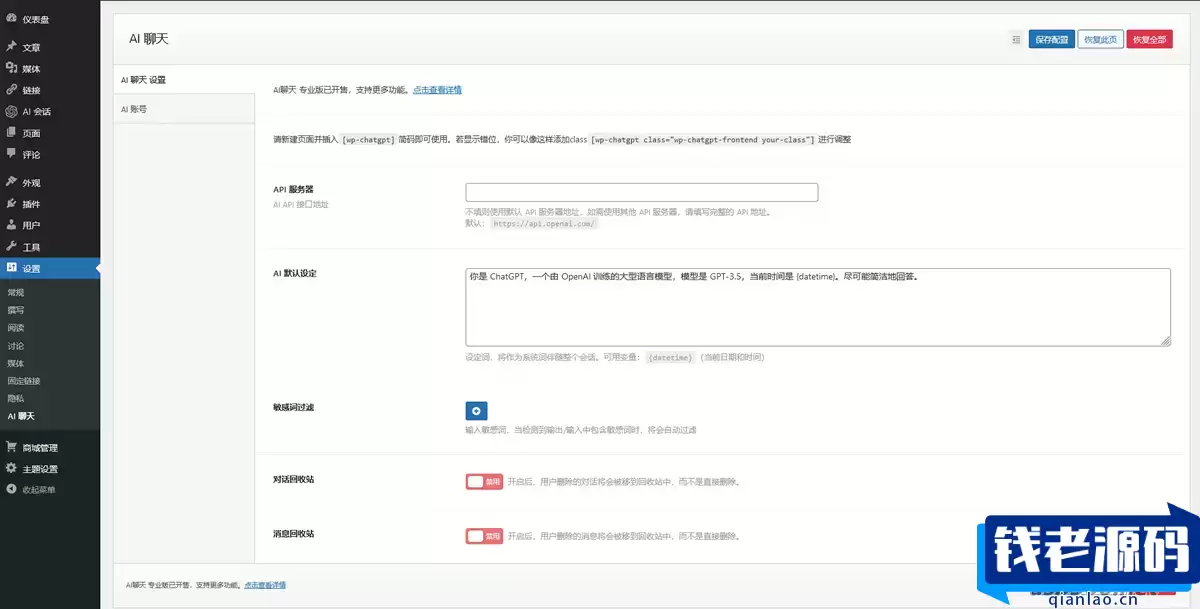Open 隐私 settings submenu

[x=15, y=398]
